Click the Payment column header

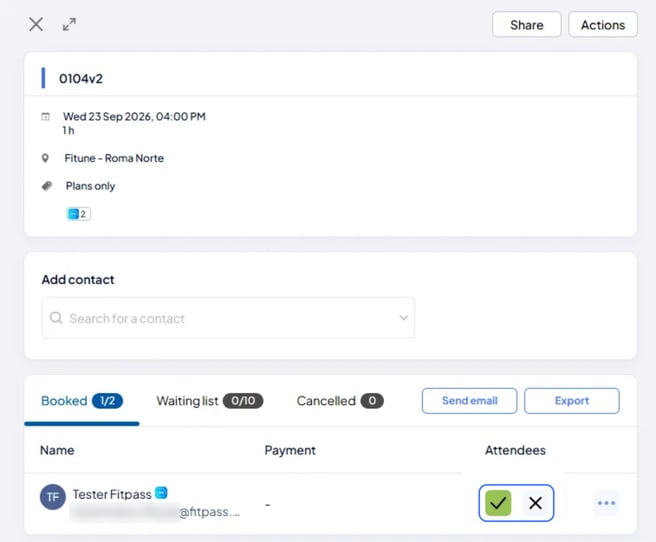(x=290, y=450)
